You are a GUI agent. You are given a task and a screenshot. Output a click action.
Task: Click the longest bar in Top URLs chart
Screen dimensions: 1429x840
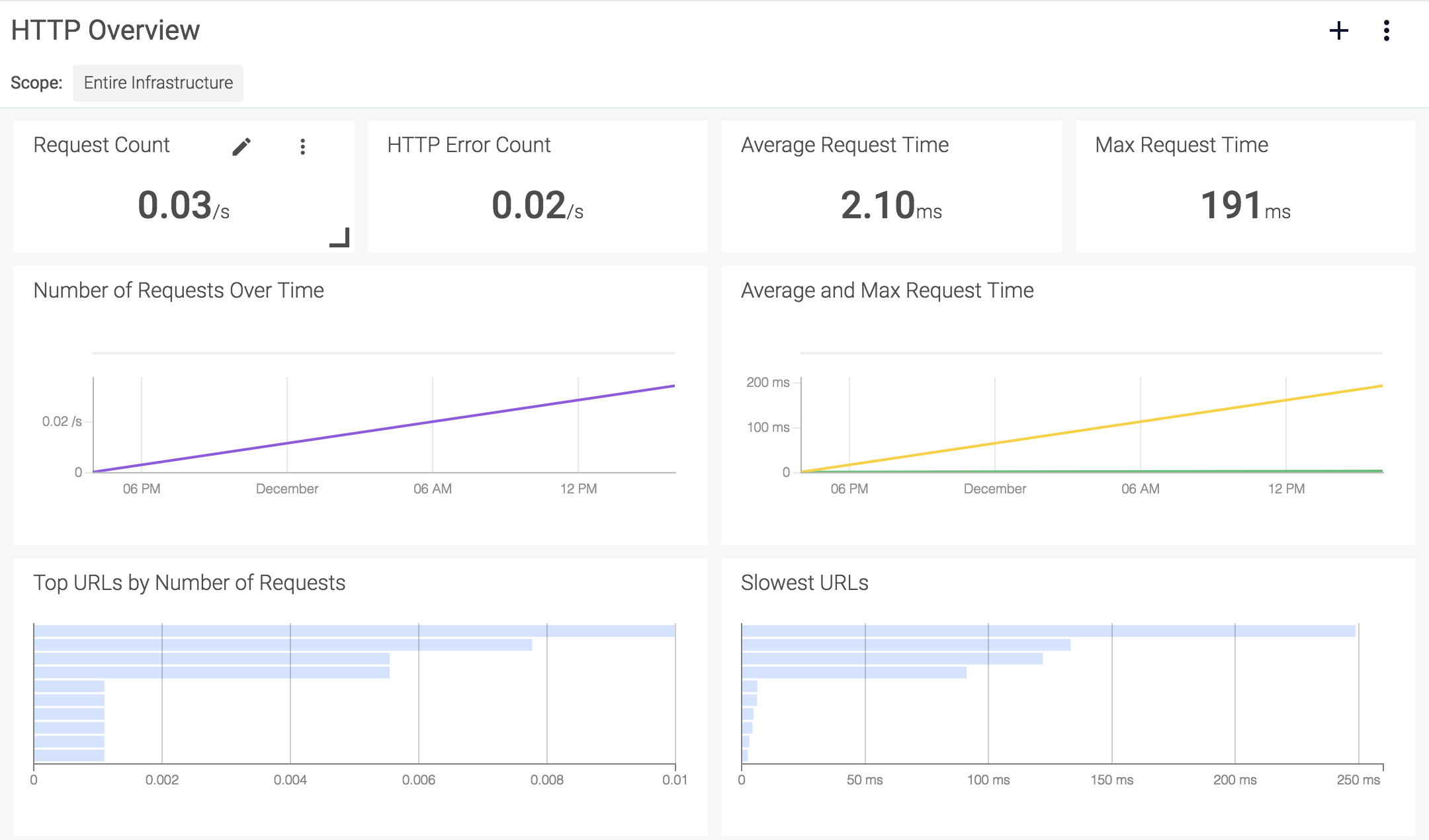point(354,631)
